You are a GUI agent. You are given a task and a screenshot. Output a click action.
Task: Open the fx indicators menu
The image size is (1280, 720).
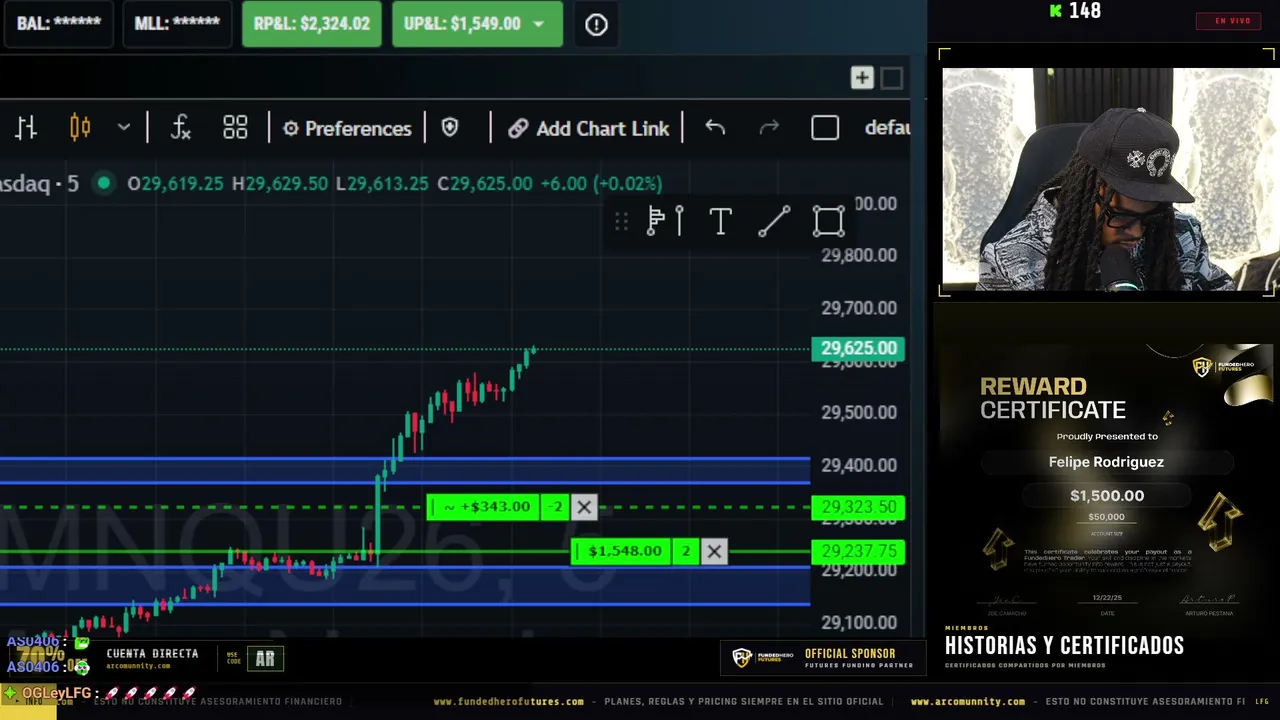[x=180, y=128]
